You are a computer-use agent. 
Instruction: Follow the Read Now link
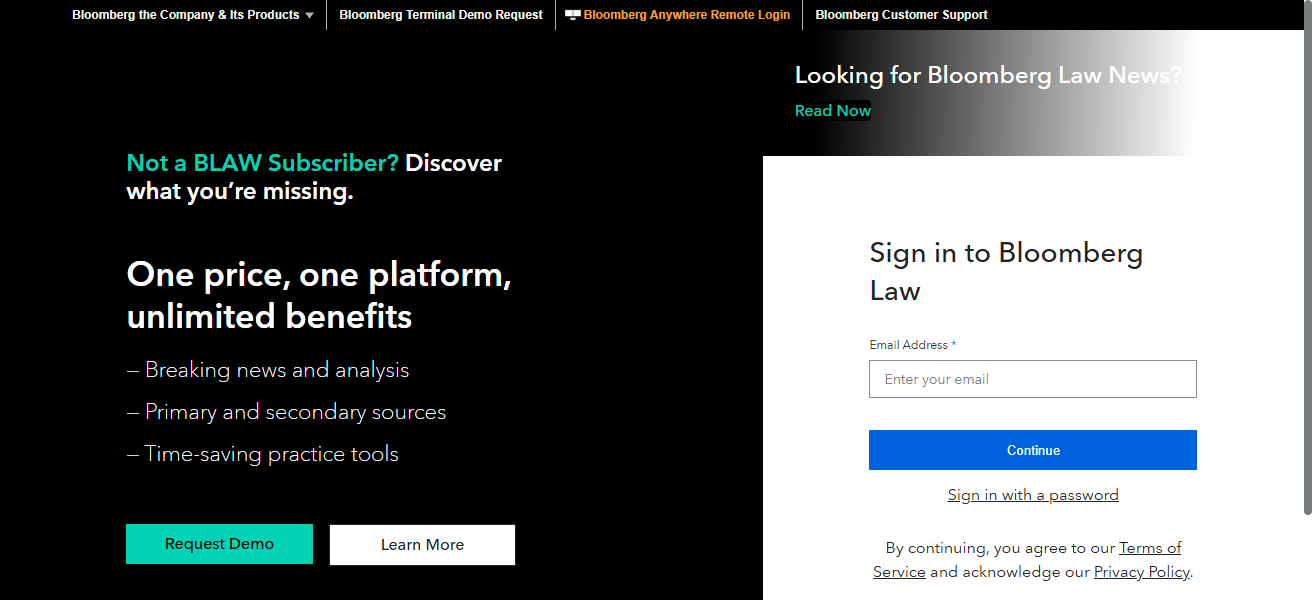tap(833, 111)
